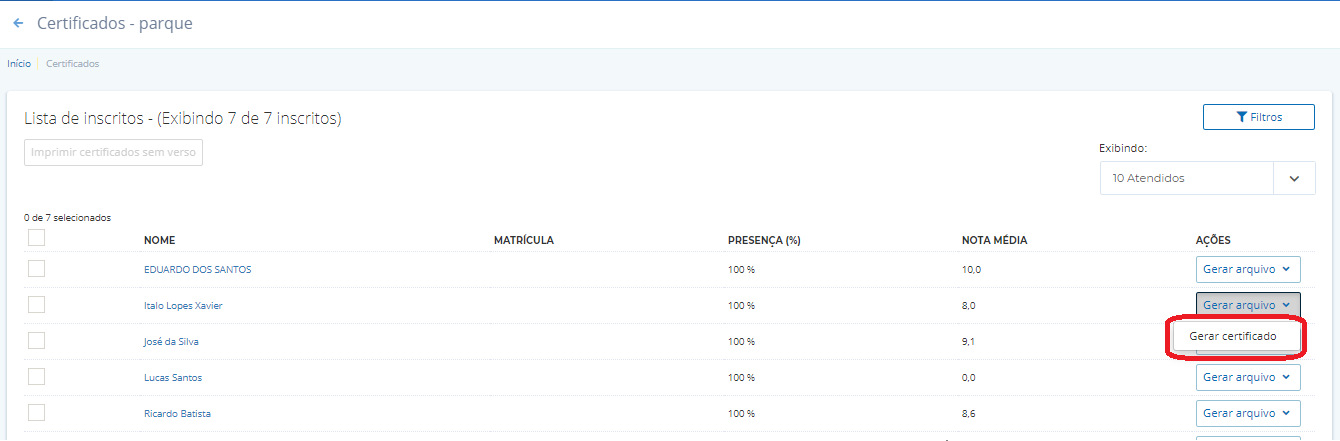Toggle the select-all checkbox in header
Viewport: 1340px width, 441px height.
pos(37,238)
